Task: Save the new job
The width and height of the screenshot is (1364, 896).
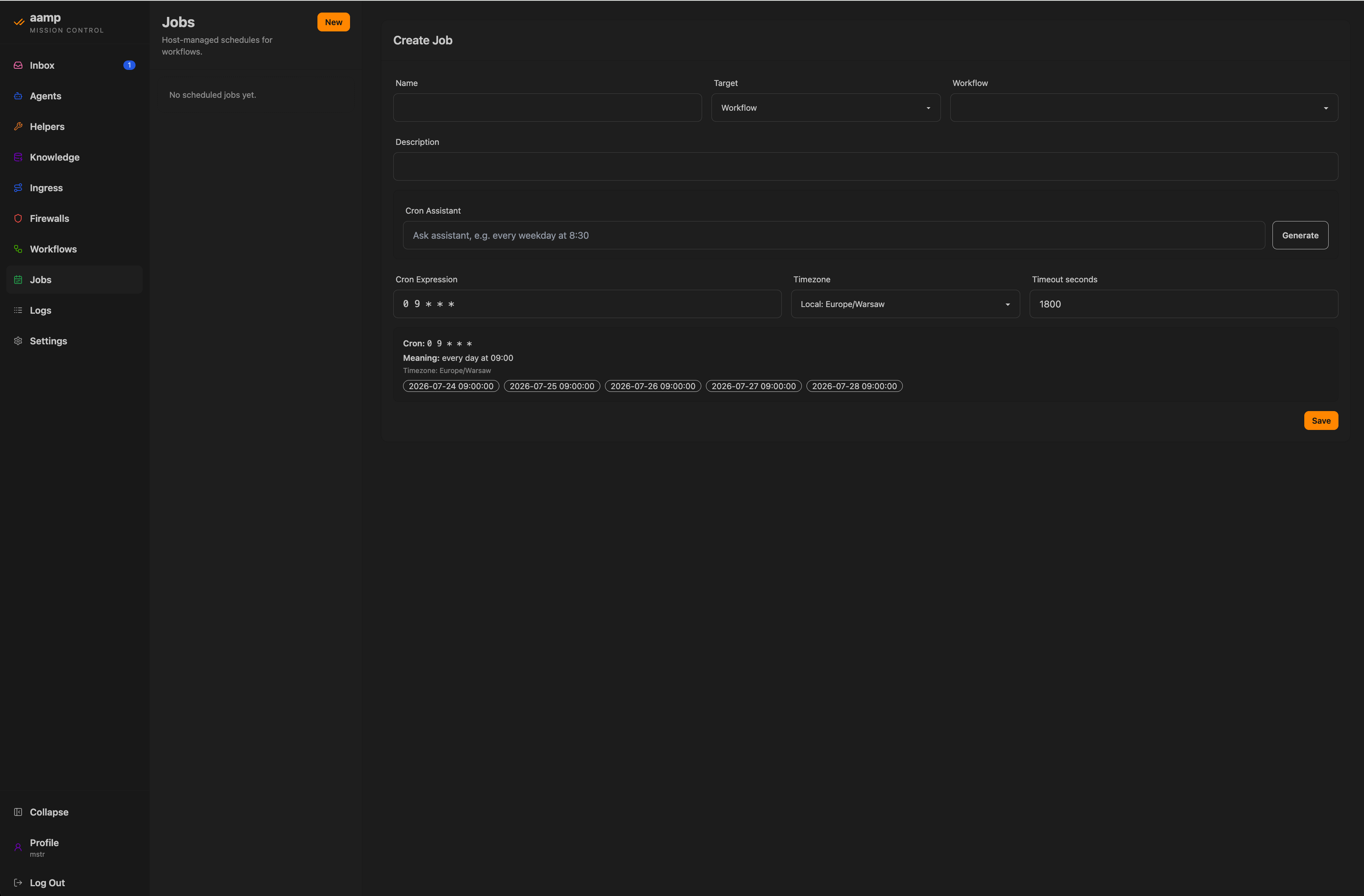Action: [1321, 421]
